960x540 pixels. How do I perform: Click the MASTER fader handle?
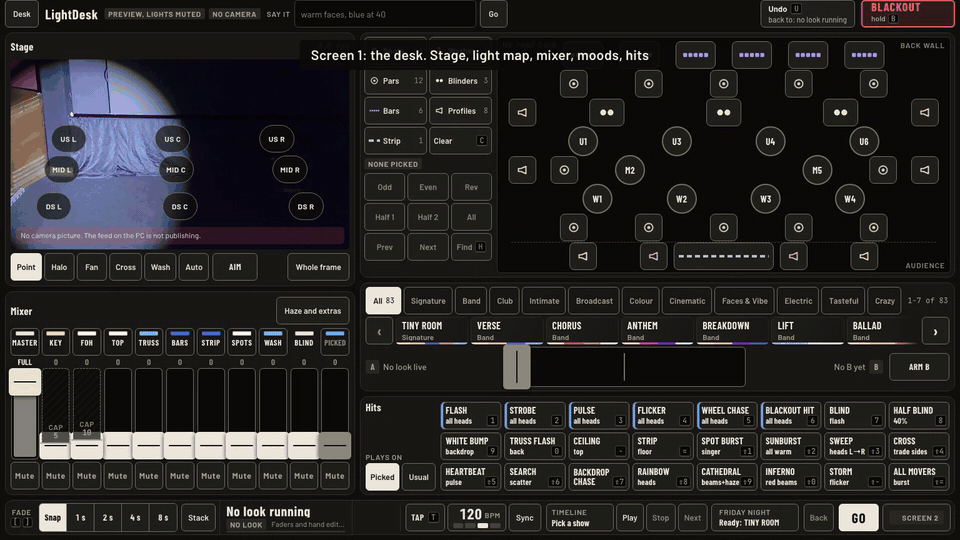pyautogui.click(x=24, y=382)
